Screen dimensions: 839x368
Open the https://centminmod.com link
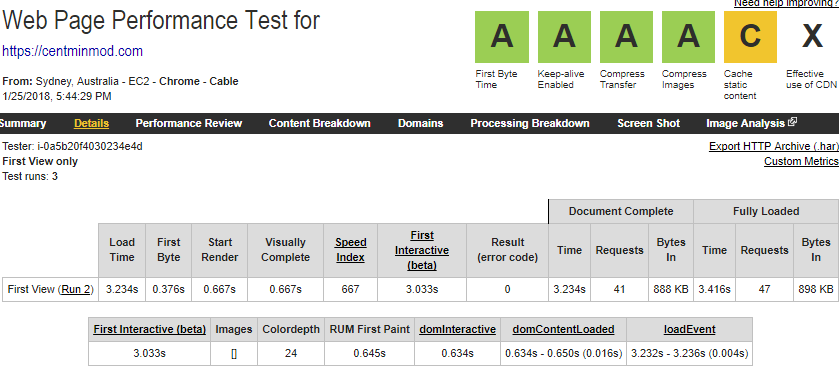pos(73,51)
